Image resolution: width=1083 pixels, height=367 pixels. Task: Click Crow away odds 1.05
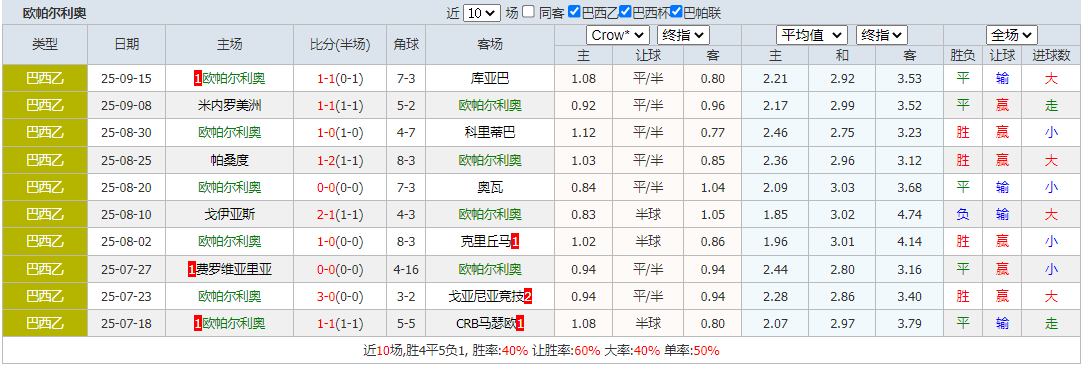click(x=713, y=214)
